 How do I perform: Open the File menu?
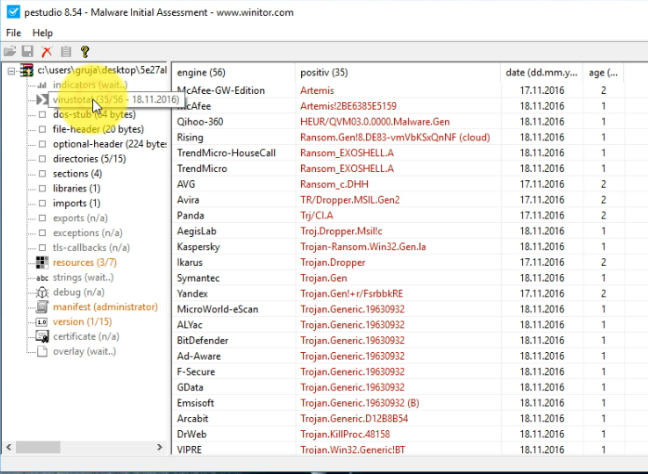(14, 33)
